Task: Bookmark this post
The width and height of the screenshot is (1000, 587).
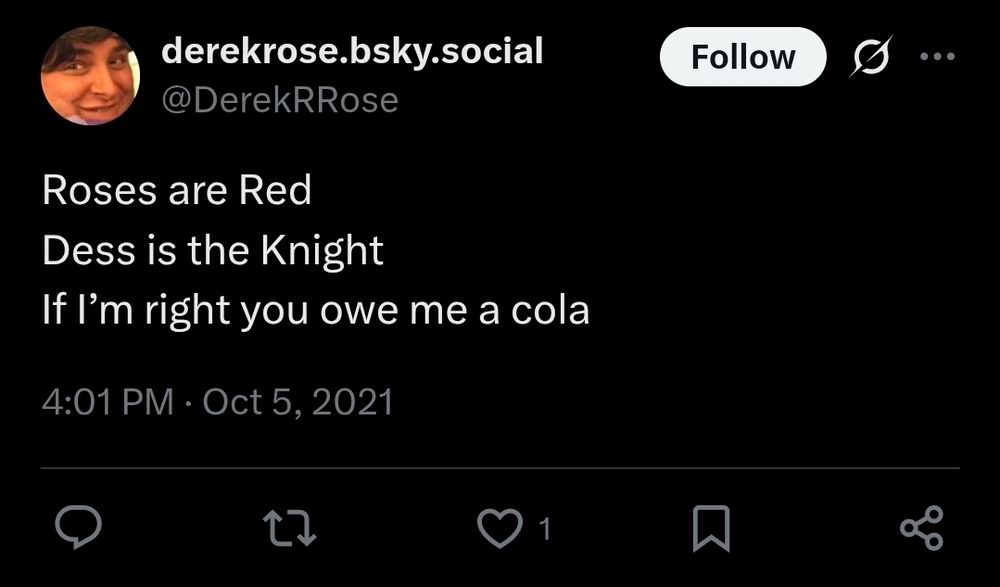Action: (709, 528)
